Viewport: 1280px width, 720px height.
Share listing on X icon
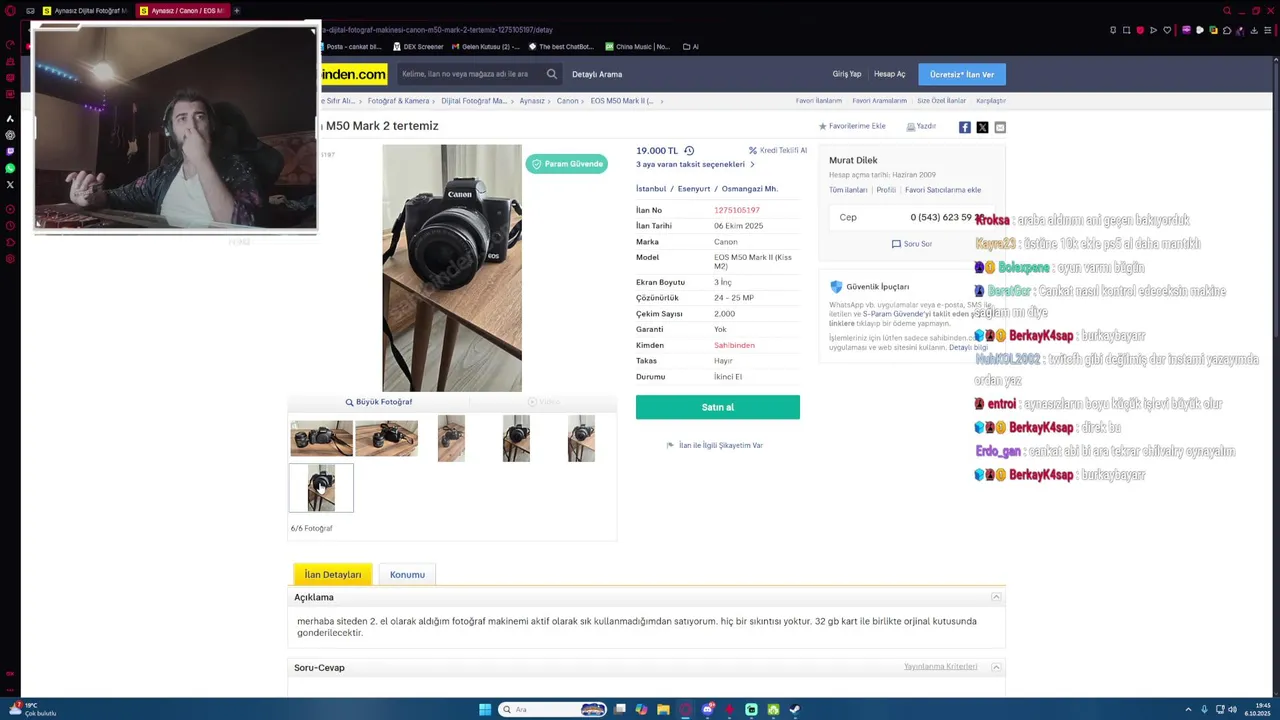(982, 127)
